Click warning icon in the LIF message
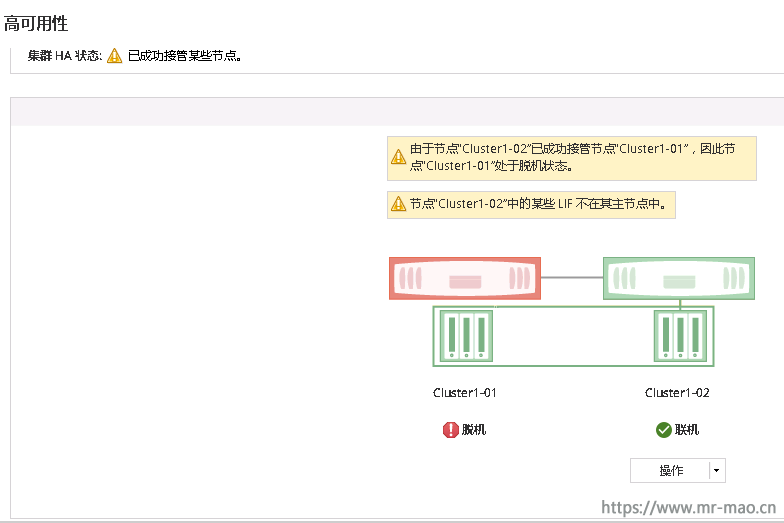784x523 pixels. click(x=398, y=204)
